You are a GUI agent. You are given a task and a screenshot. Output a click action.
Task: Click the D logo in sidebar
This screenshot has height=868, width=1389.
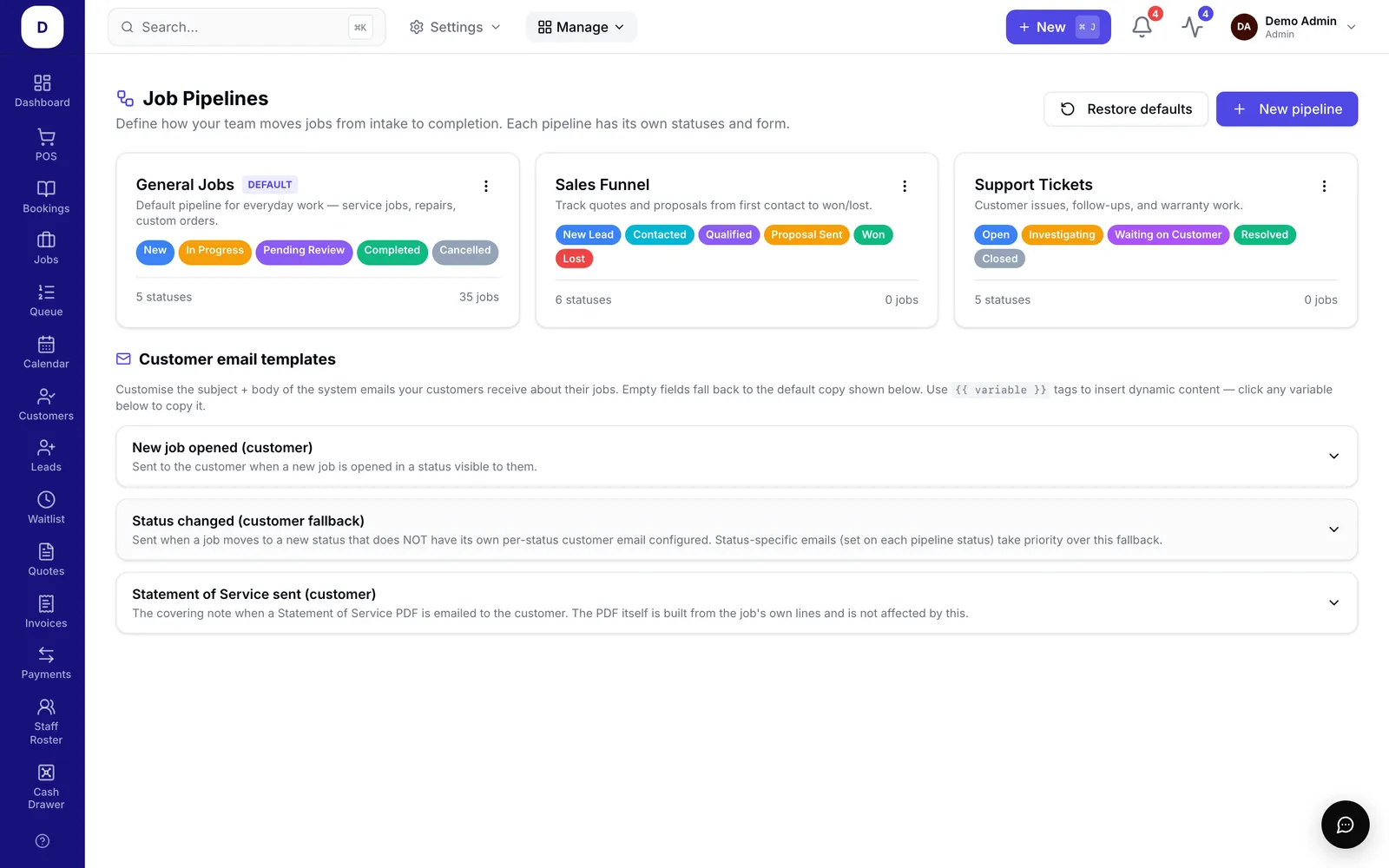tap(43, 27)
